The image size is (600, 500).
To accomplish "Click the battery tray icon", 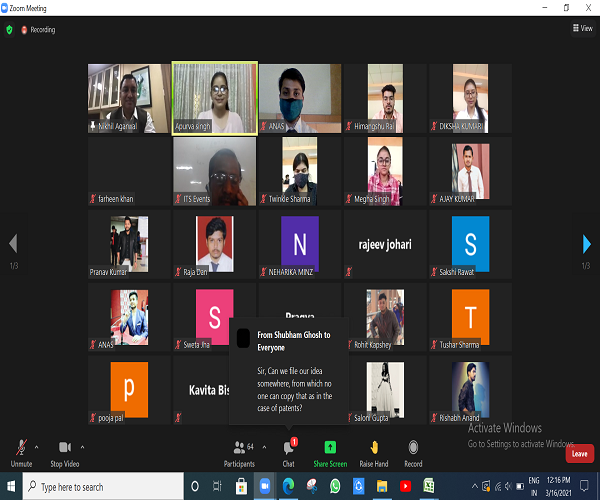I will coord(520,486).
